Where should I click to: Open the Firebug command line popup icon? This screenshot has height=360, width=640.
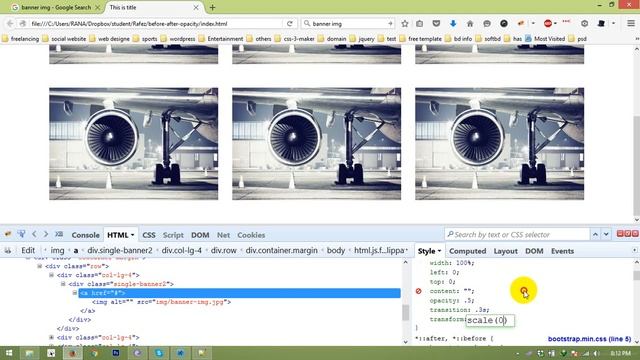(59, 234)
